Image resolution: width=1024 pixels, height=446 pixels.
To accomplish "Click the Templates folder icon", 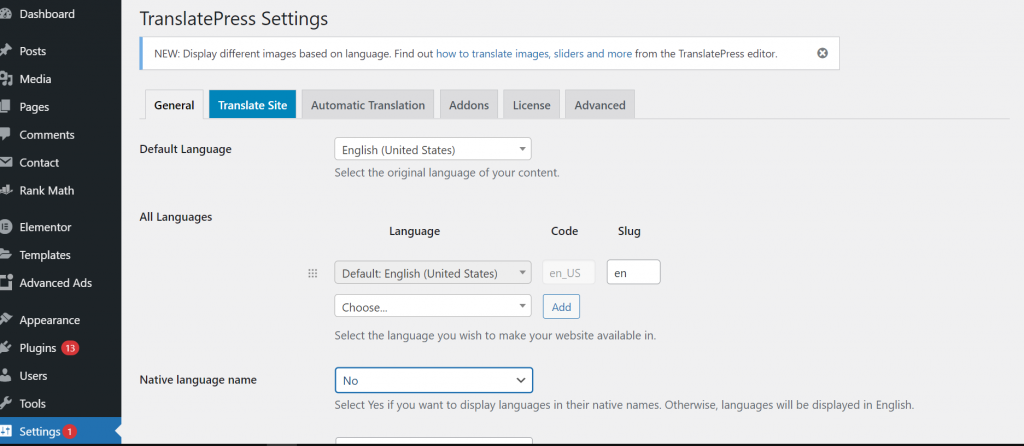I will click(x=5, y=255).
